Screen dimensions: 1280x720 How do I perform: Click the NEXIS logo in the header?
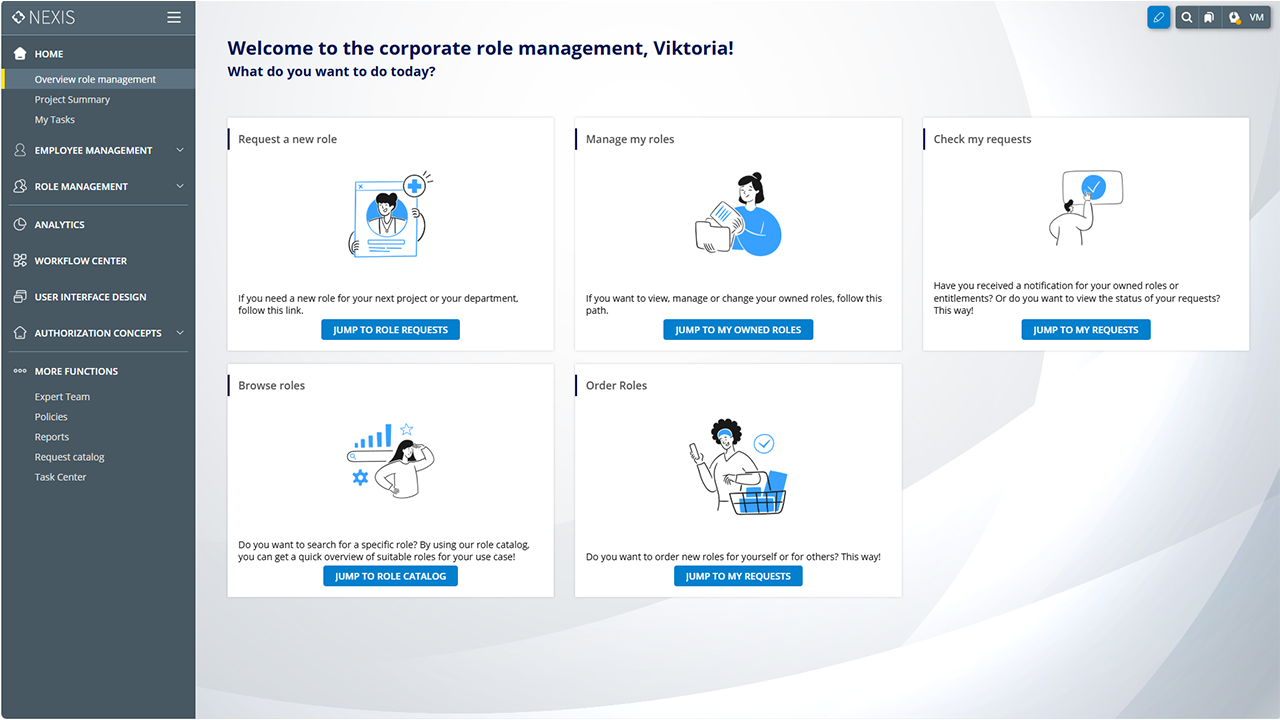[44, 17]
